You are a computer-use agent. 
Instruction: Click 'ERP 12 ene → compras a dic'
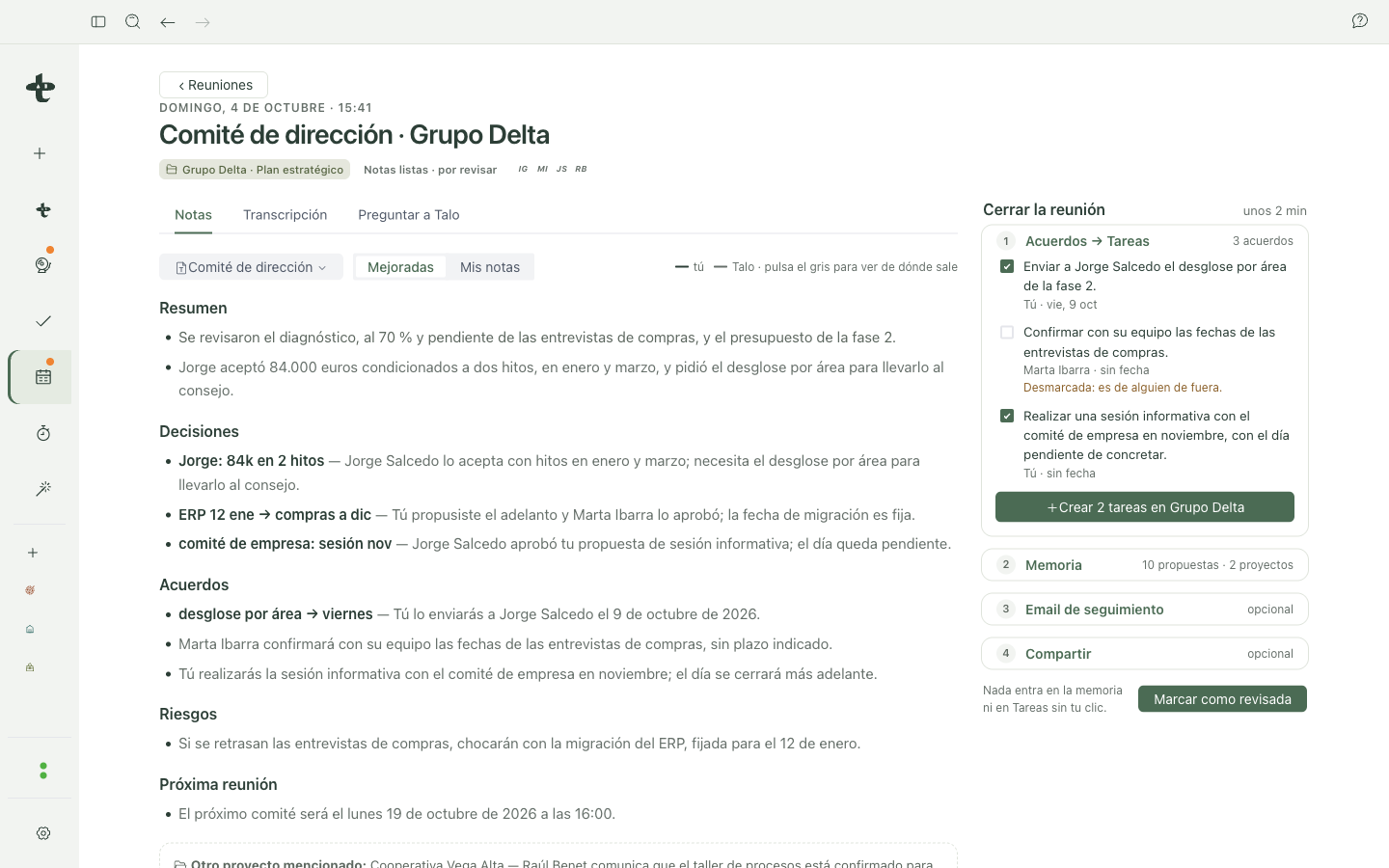(x=275, y=515)
